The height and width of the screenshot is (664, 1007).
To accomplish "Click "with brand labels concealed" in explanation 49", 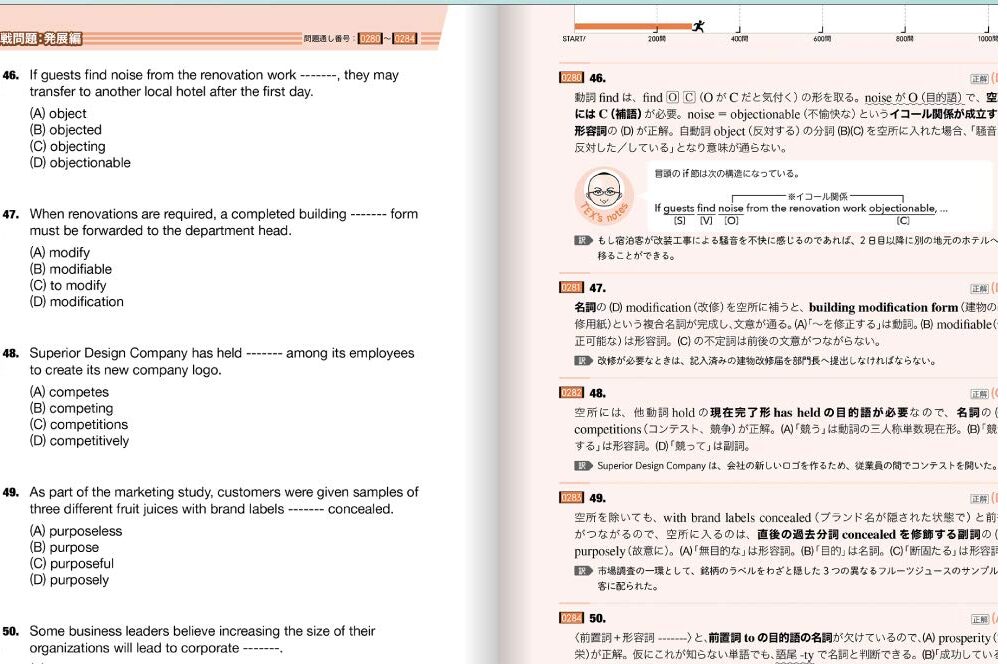I will tap(737, 518).
